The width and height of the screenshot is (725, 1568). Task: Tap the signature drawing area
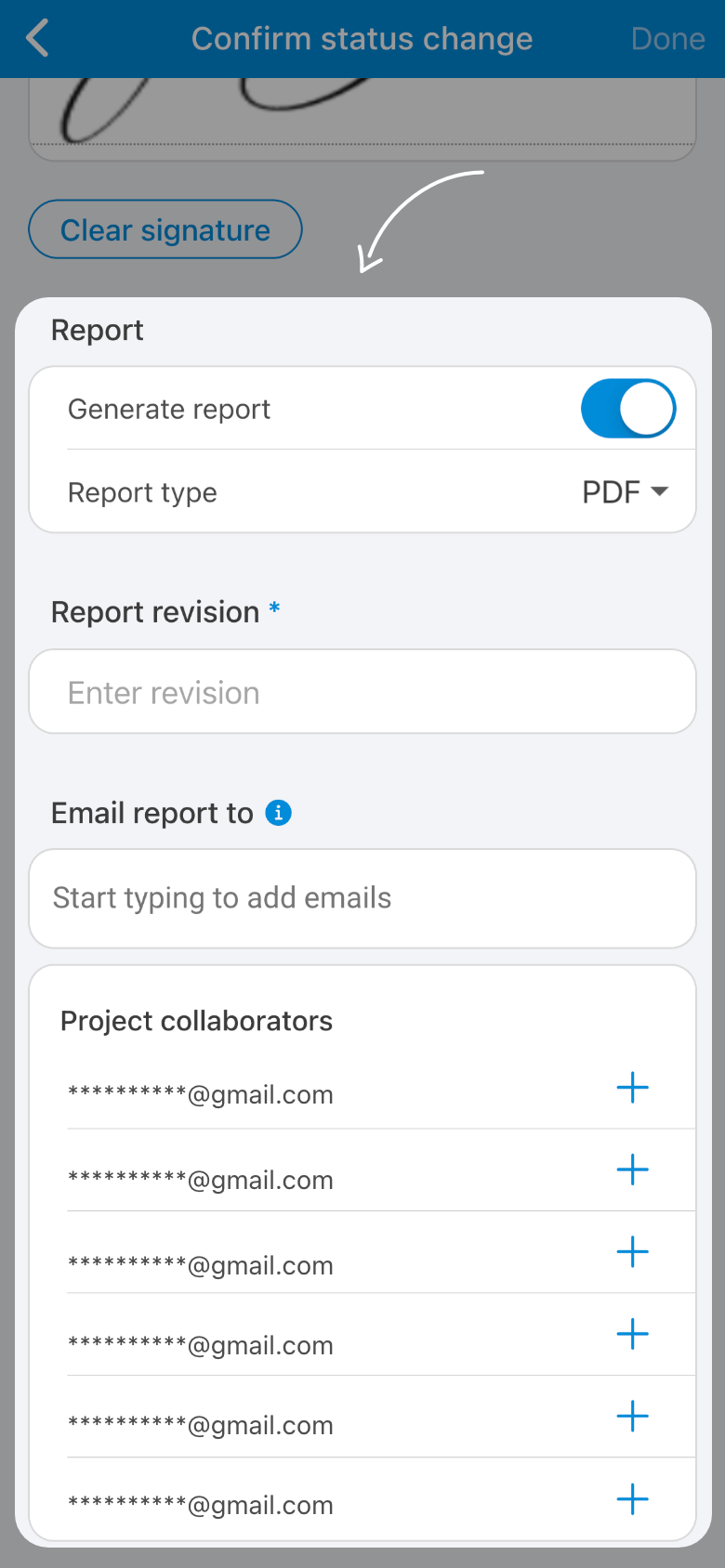pyautogui.click(x=362, y=119)
